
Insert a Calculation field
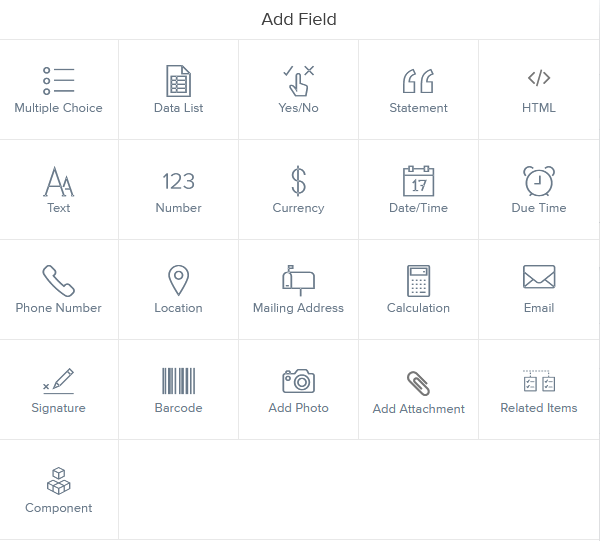click(418, 290)
